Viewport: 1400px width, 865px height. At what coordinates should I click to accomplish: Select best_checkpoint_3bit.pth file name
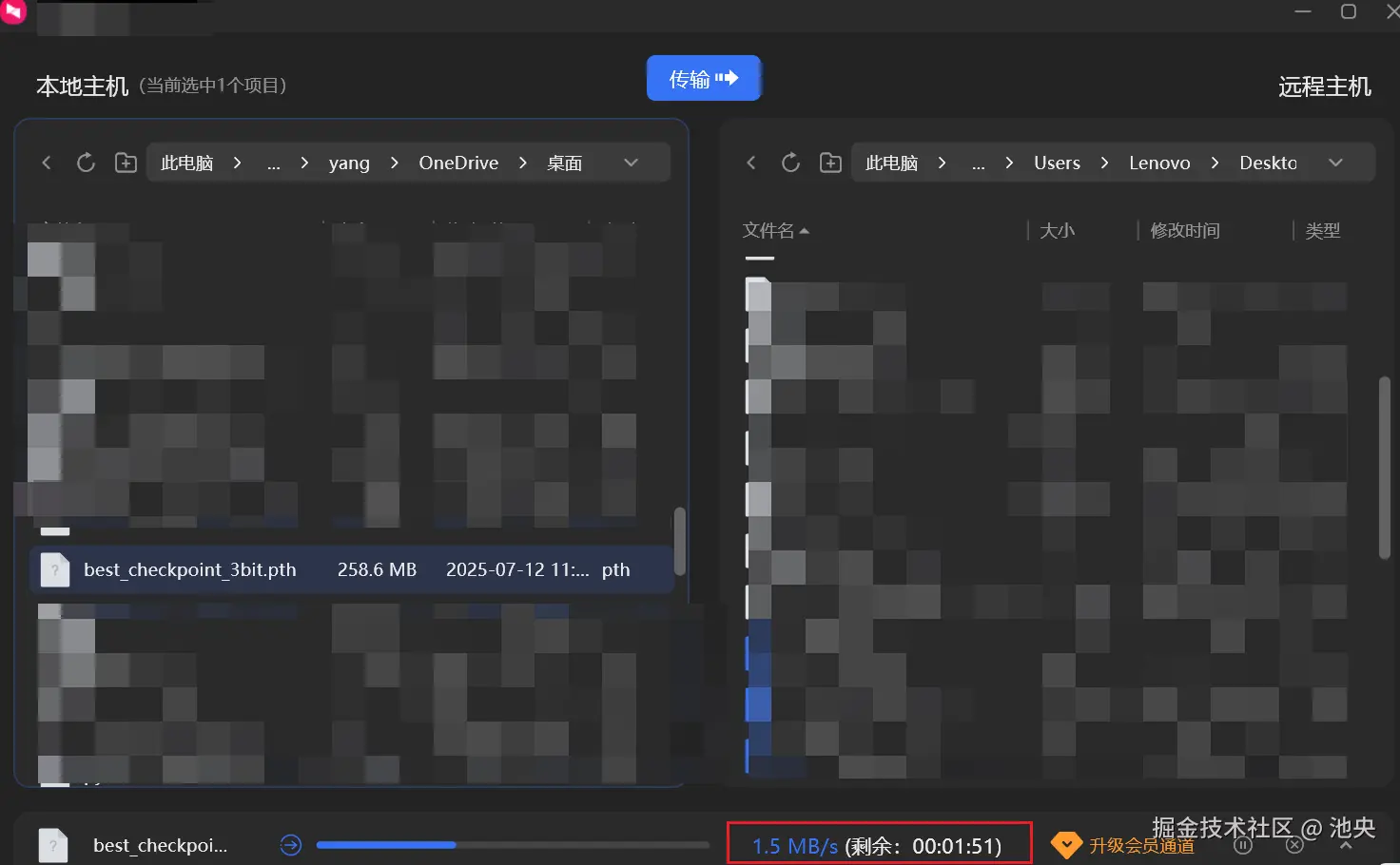pos(190,569)
